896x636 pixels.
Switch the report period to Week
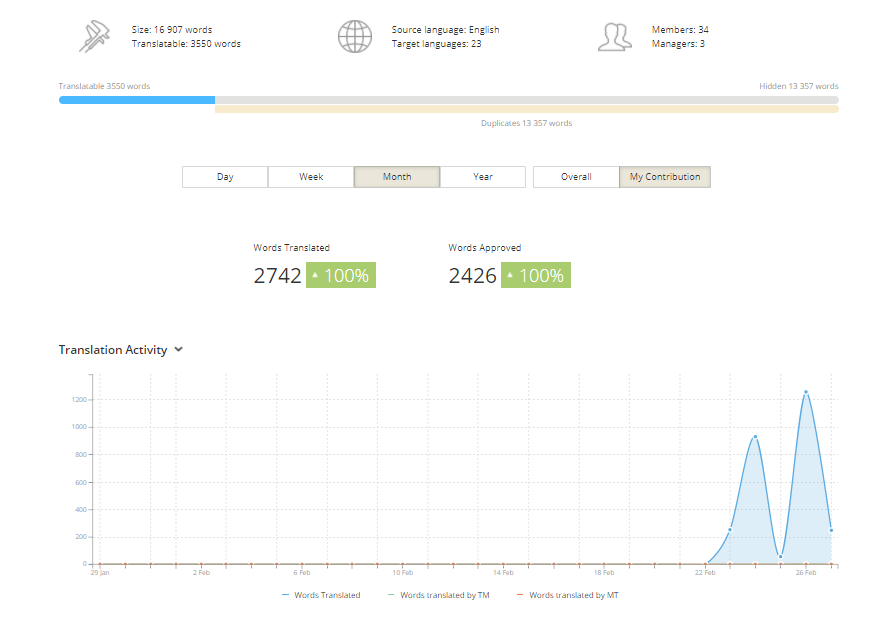311,177
